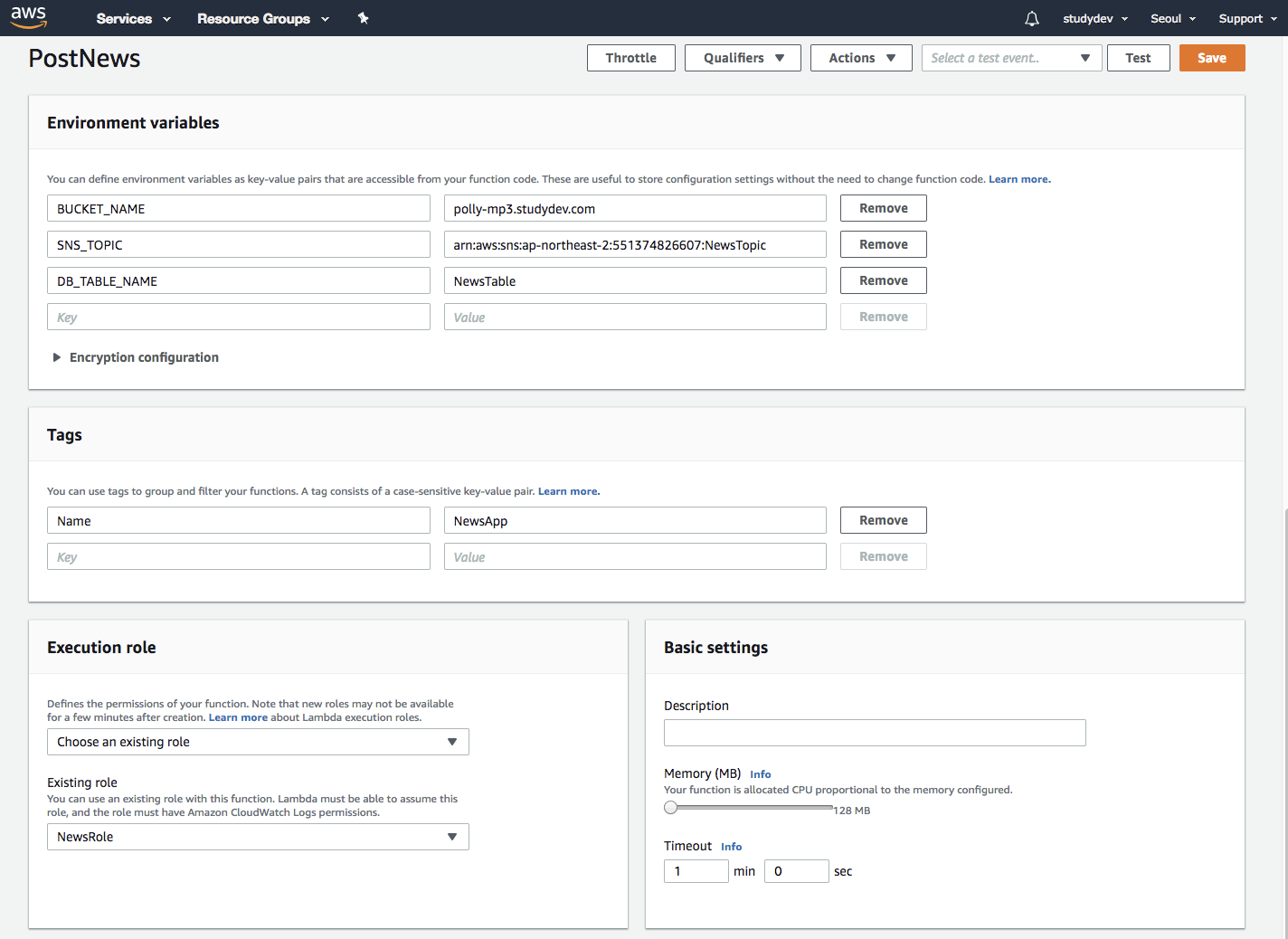Follow Learn more about Lambda execution roles
Image resolution: width=1288 pixels, height=939 pixels.
238,717
